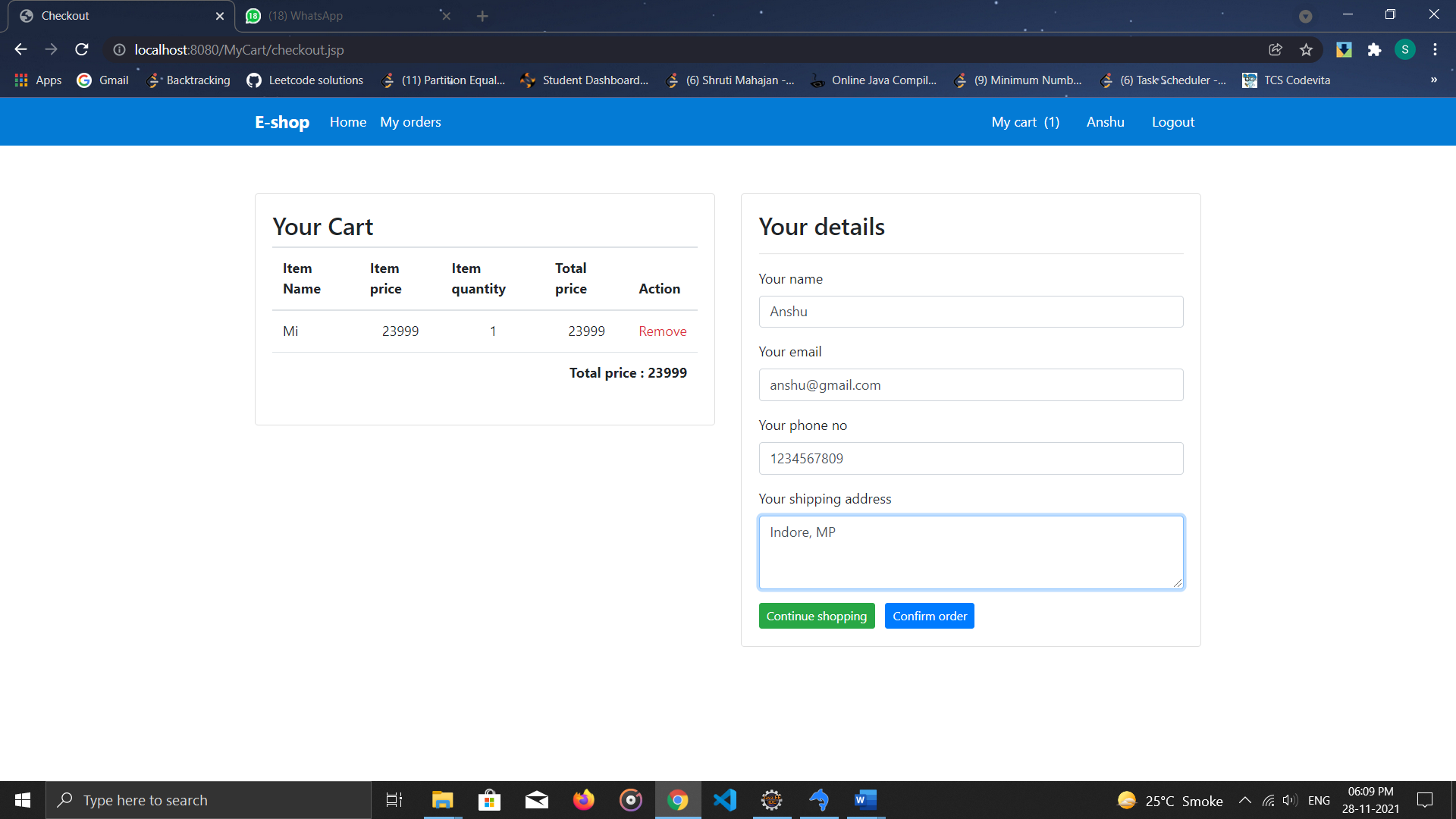Open Microsoft Word from taskbar
1456x819 pixels.
(x=866, y=800)
